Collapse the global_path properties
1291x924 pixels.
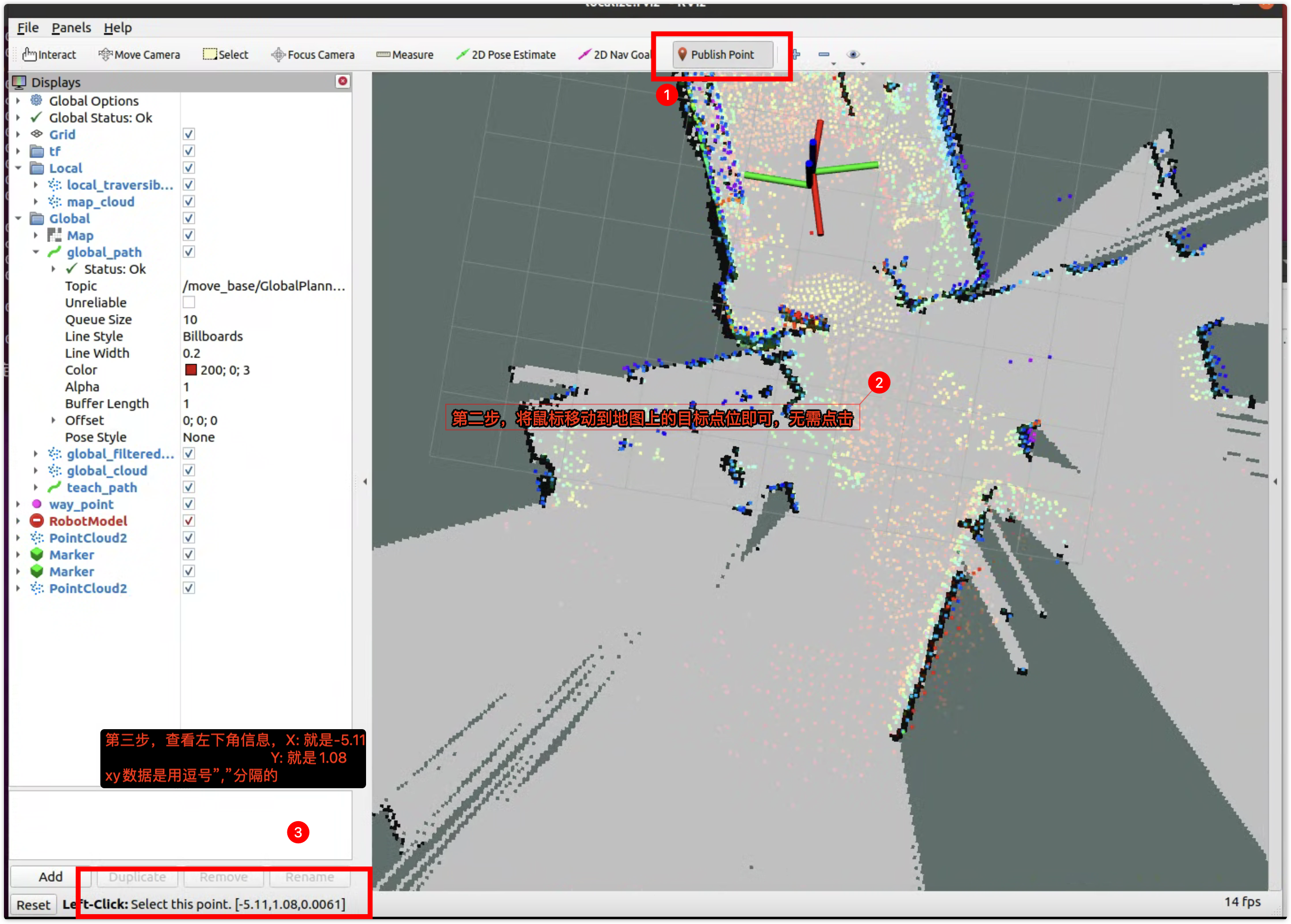pos(36,252)
